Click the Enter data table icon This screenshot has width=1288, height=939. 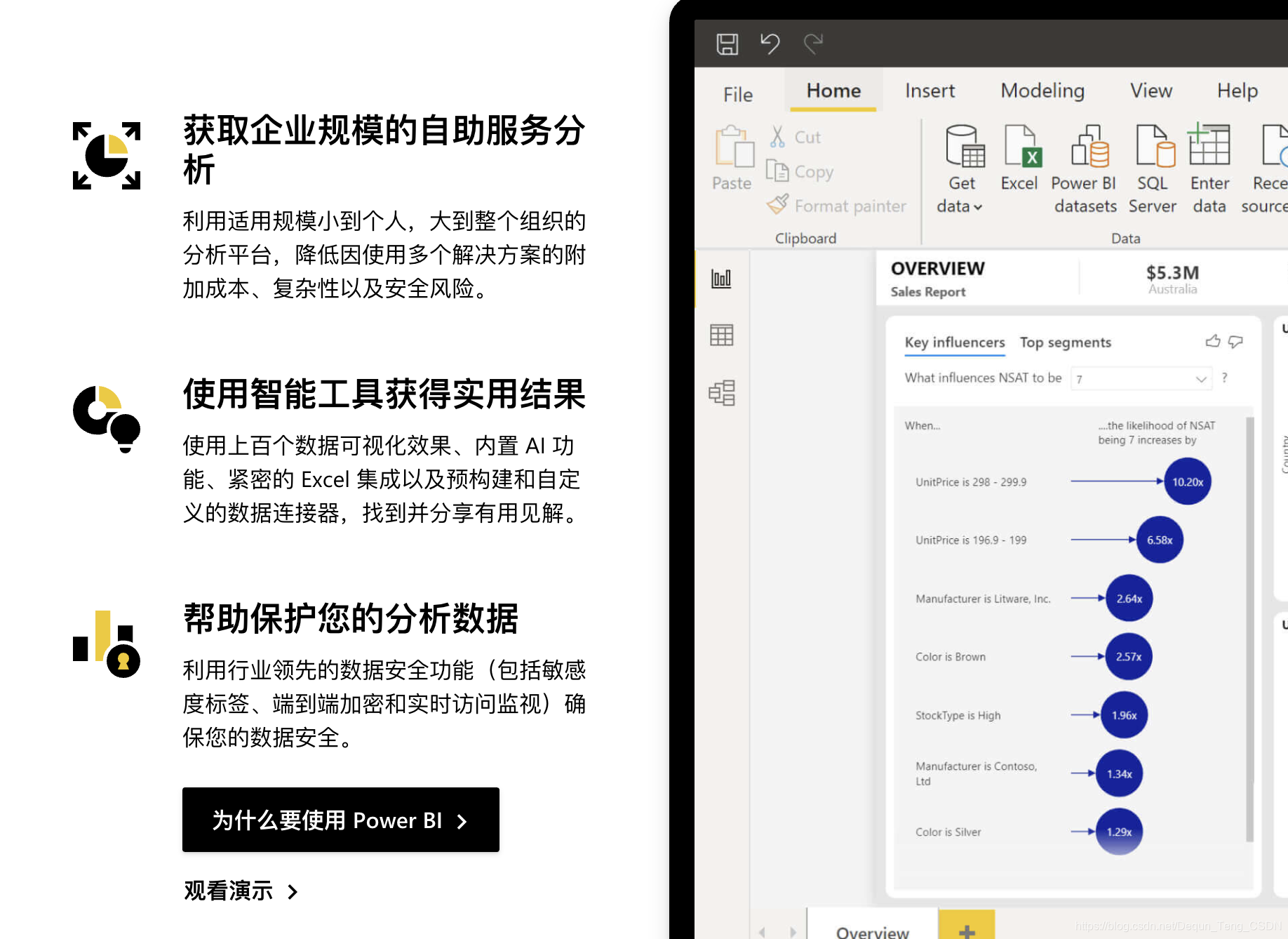pyautogui.click(x=1209, y=144)
